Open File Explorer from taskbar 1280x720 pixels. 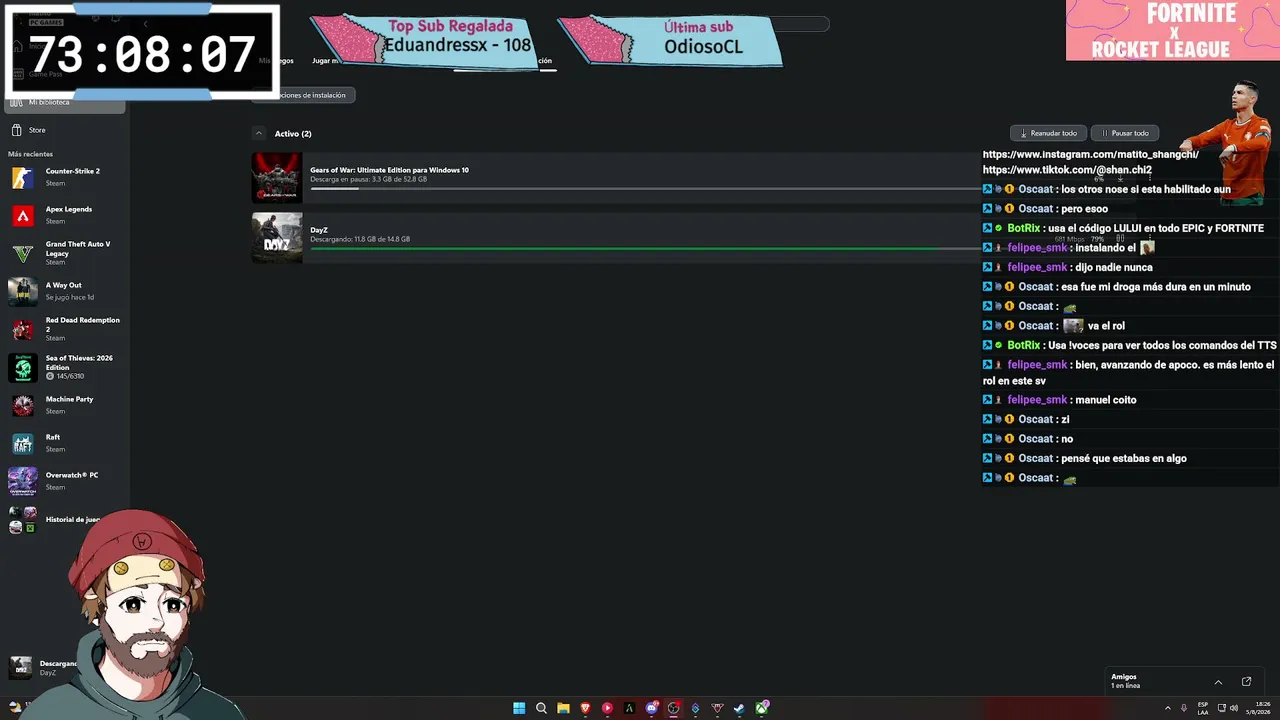click(563, 708)
